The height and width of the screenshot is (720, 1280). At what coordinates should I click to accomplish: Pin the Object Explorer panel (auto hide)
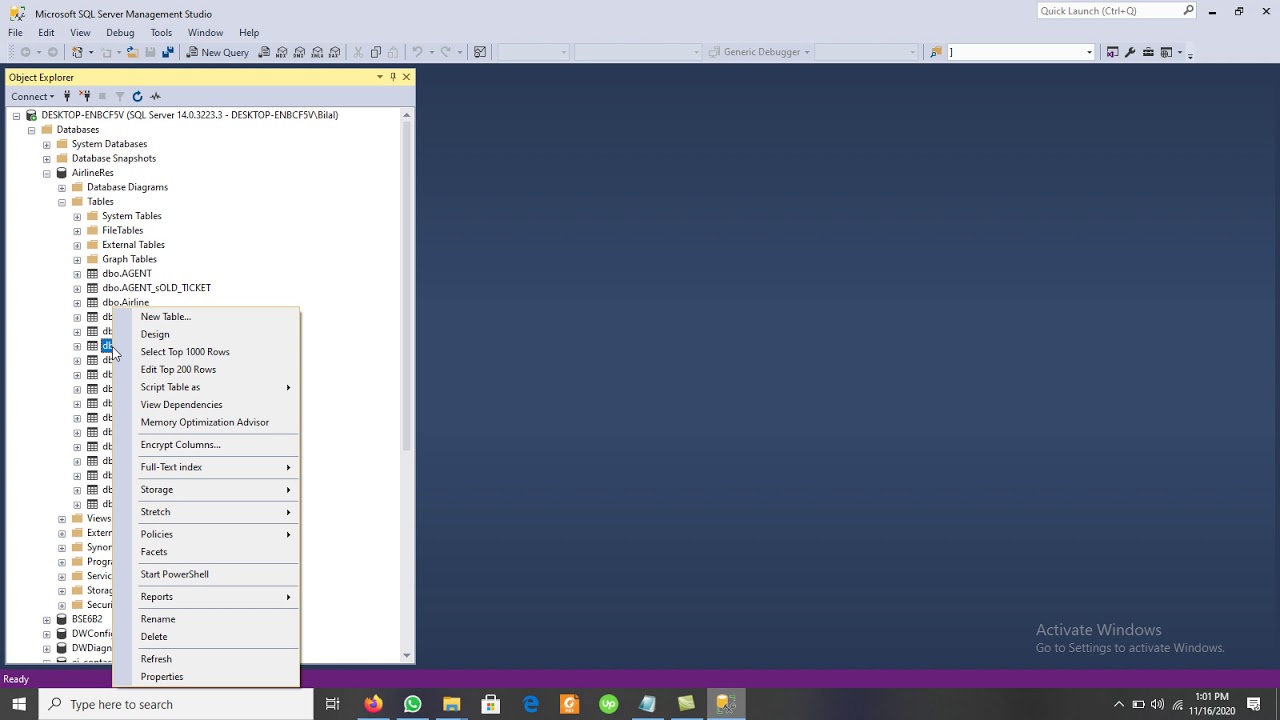coord(393,77)
